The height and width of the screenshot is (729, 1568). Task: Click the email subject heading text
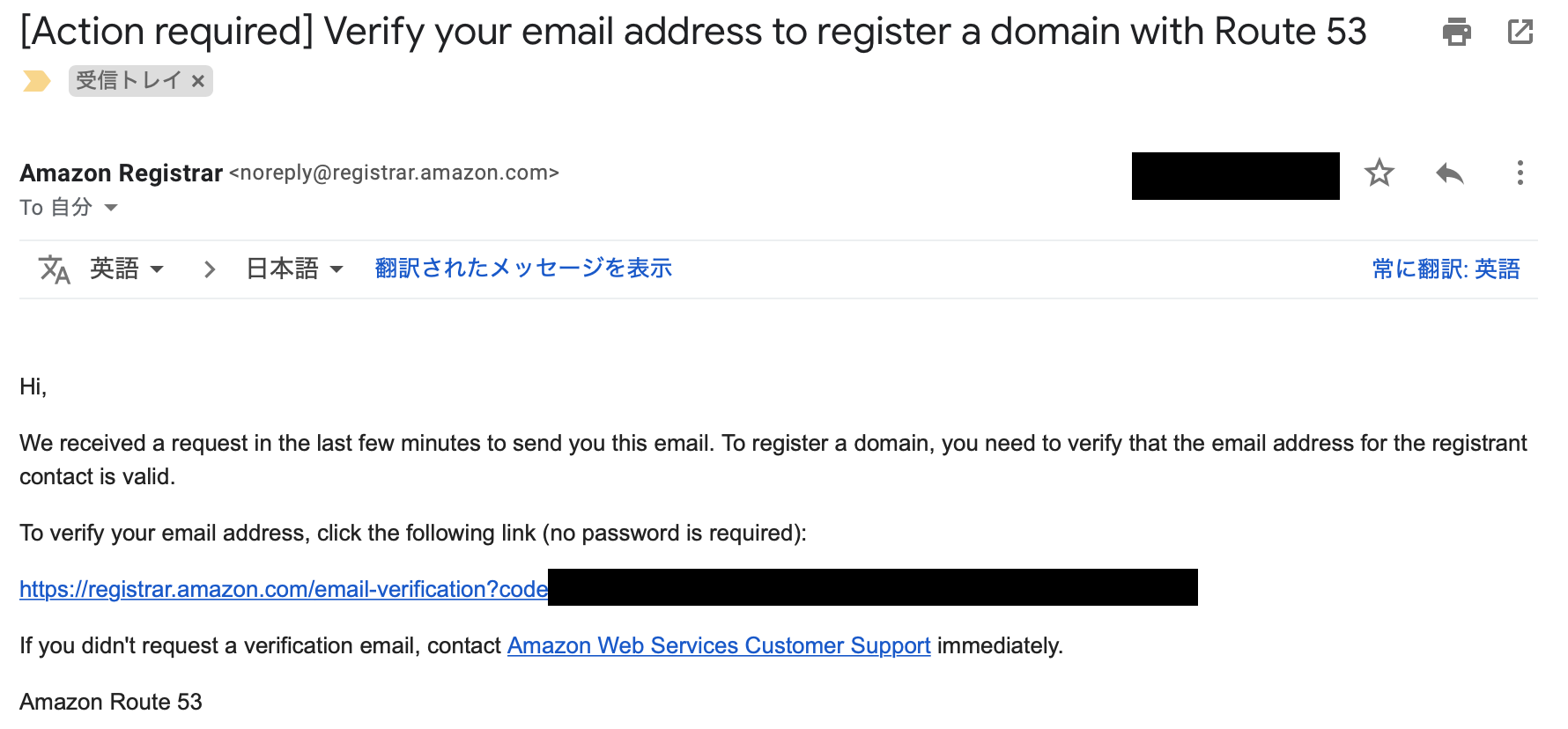692,32
